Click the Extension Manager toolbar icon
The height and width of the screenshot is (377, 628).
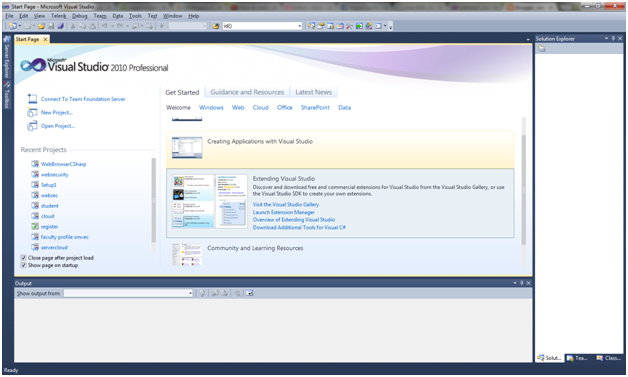pyautogui.click(x=369, y=26)
